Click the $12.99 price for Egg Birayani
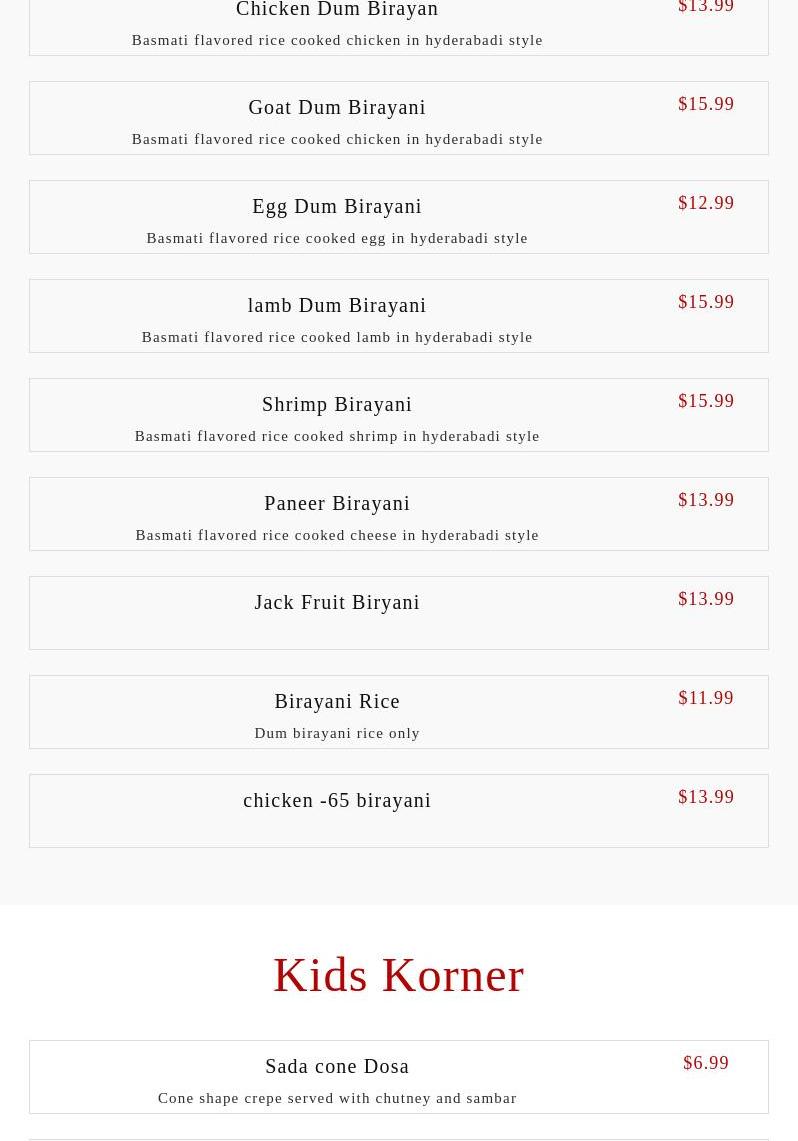 pos(706,203)
